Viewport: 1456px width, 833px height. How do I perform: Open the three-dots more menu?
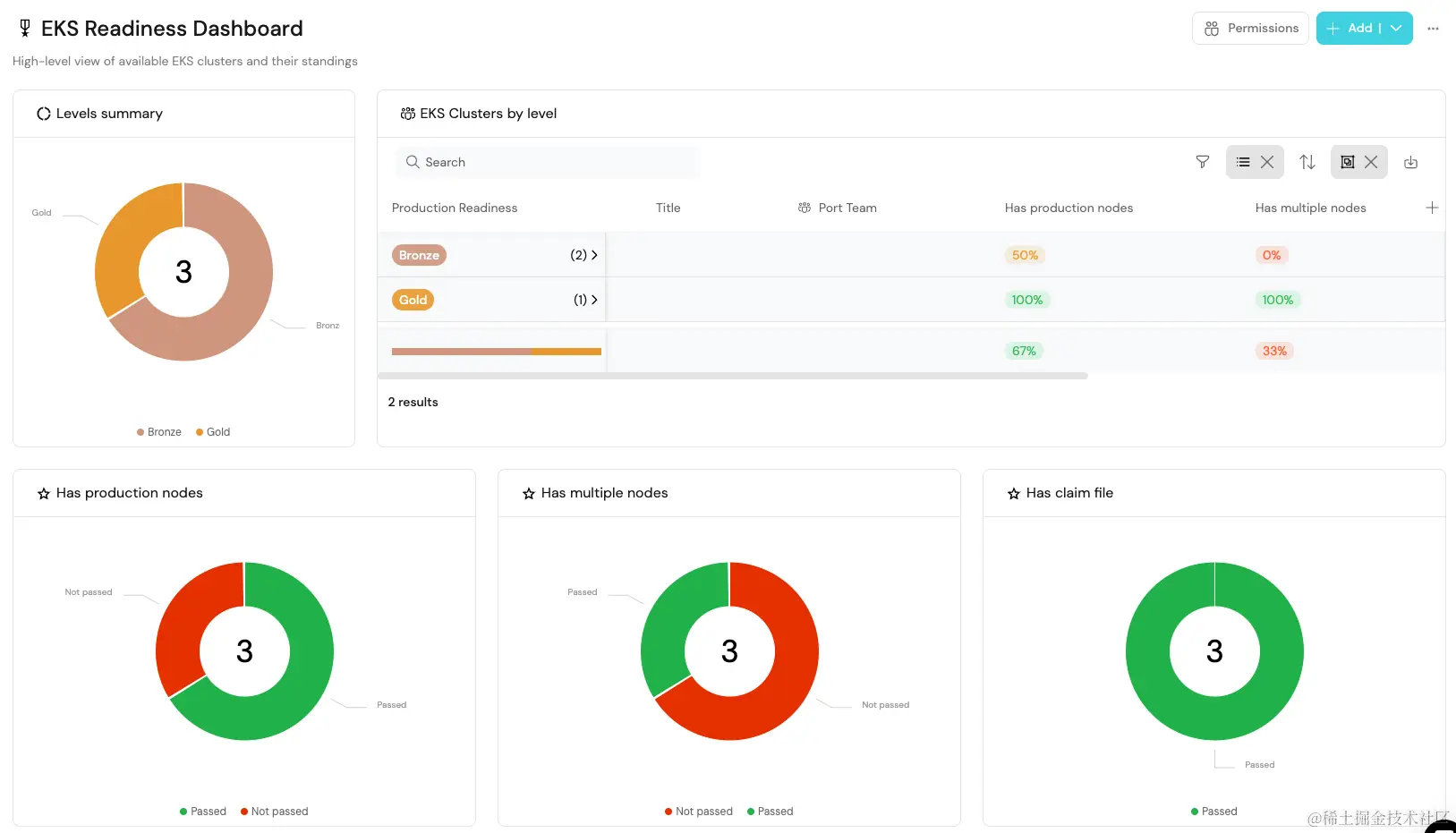1433,29
